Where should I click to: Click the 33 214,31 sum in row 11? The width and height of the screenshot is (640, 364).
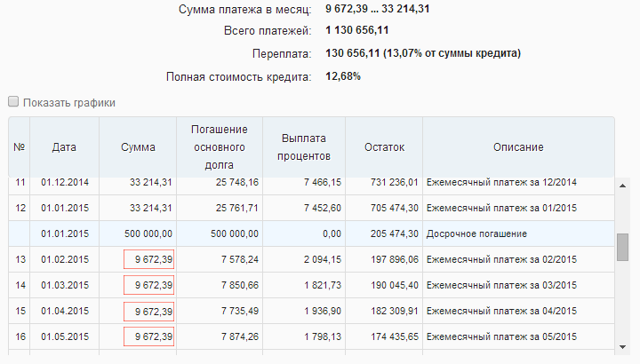[x=151, y=182]
